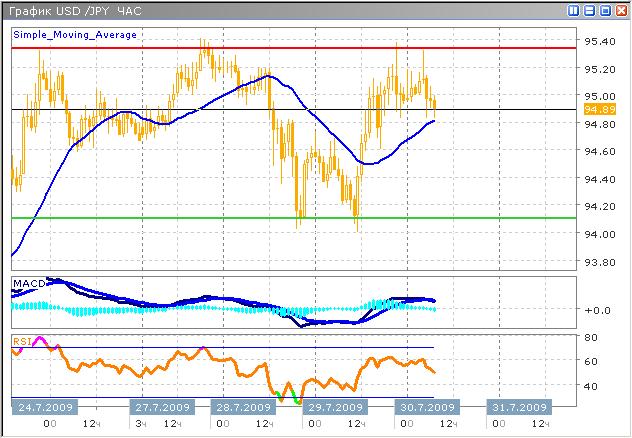Image resolution: width=632 pixels, height=438 pixels.
Task: Select the RSI indicator label
Action: pos(22,341)
